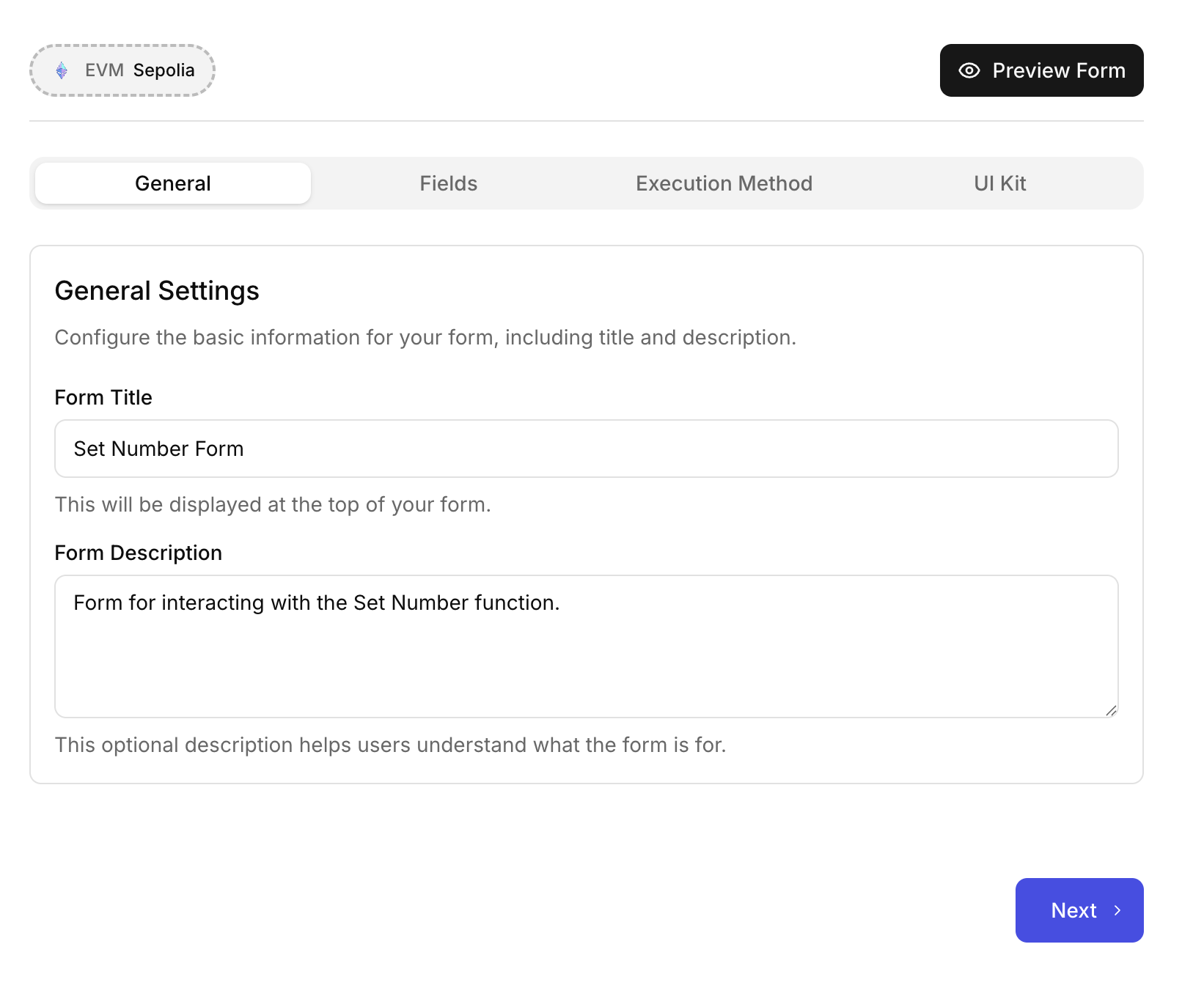Click the Form Description label
This screenshot has height=988, width=1204.
point(138,552)
